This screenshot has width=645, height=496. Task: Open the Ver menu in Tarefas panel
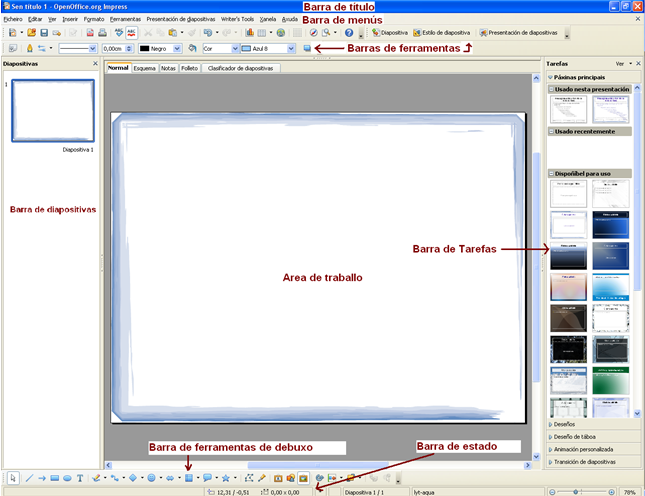623,64
